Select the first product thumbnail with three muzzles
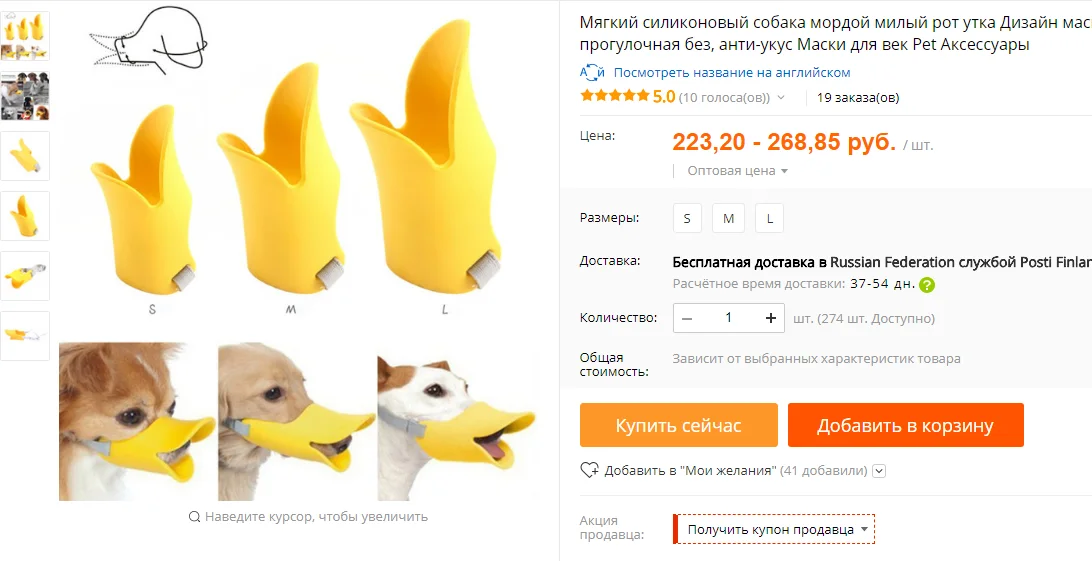This screenshot has height=561, width=1092. [25, 37]
